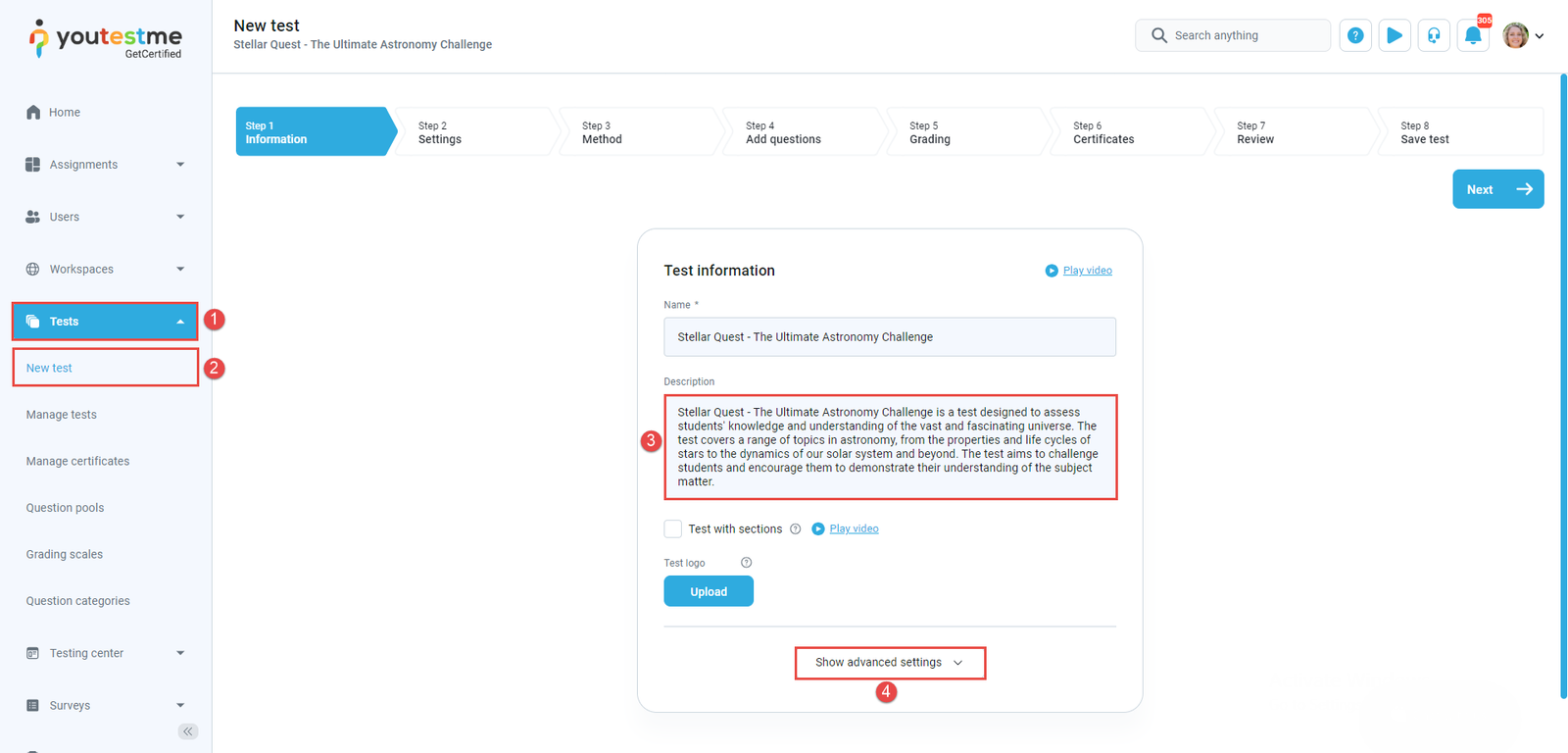Click the user profile avatar
This screenshot has height=753, width=1568.
point(1516,35)
